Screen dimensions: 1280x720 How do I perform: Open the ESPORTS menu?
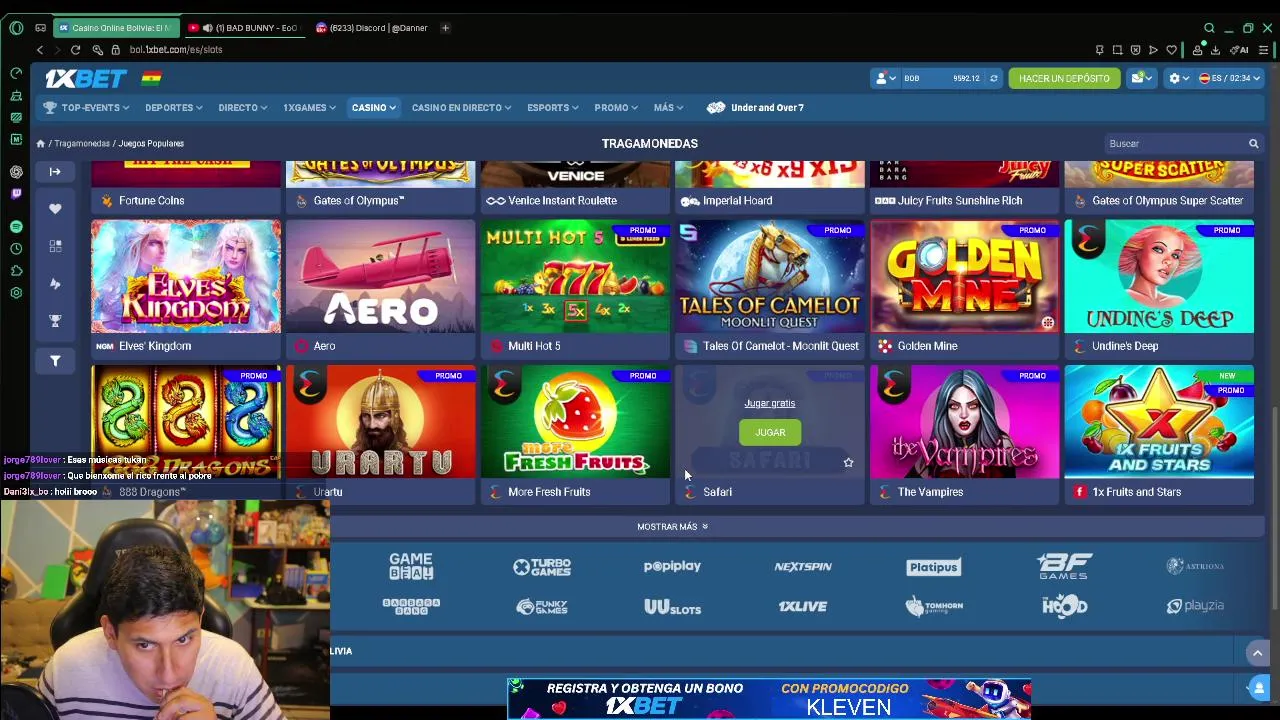pyautogui.click(x=553, y=108)
